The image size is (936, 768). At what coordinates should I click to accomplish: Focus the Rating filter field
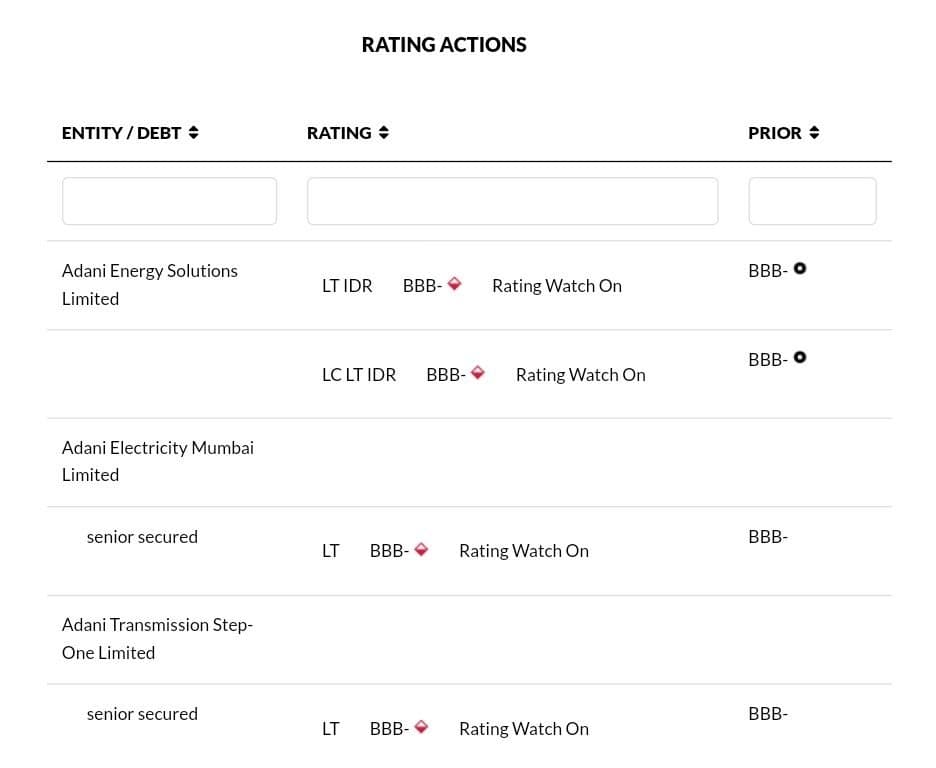click(513, 201)
